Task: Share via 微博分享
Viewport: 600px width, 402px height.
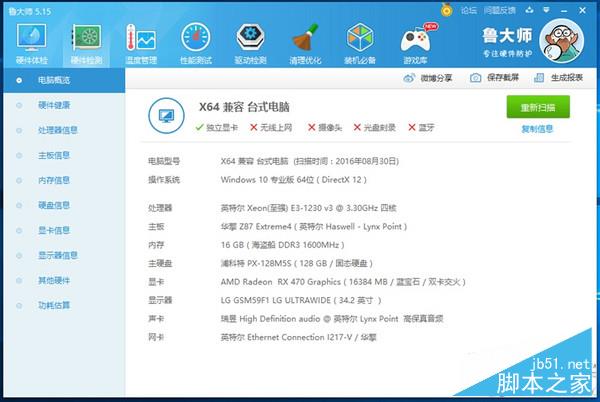Action: pos(428,78)
